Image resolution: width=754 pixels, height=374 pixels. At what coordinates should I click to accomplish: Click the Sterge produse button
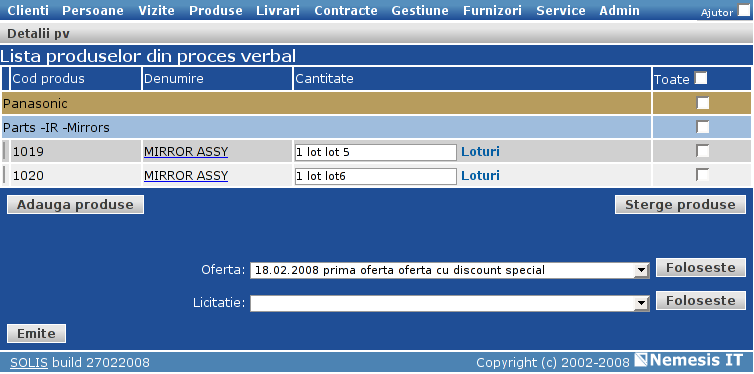(680, 205)
